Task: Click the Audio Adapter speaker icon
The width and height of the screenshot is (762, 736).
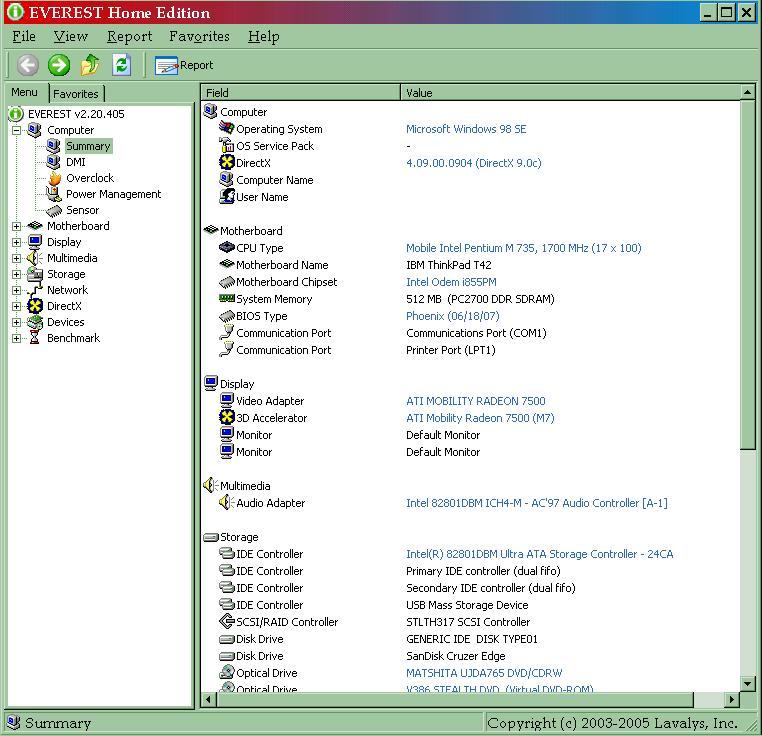Action: [x=226, y=502]
